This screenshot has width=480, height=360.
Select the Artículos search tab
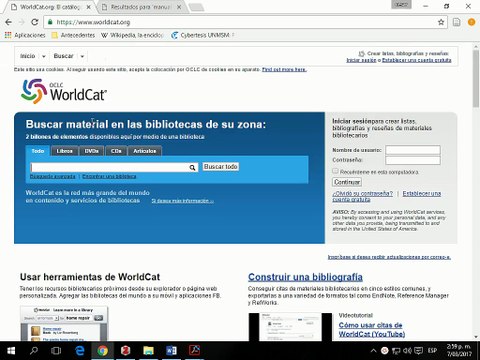coord(145,151)
